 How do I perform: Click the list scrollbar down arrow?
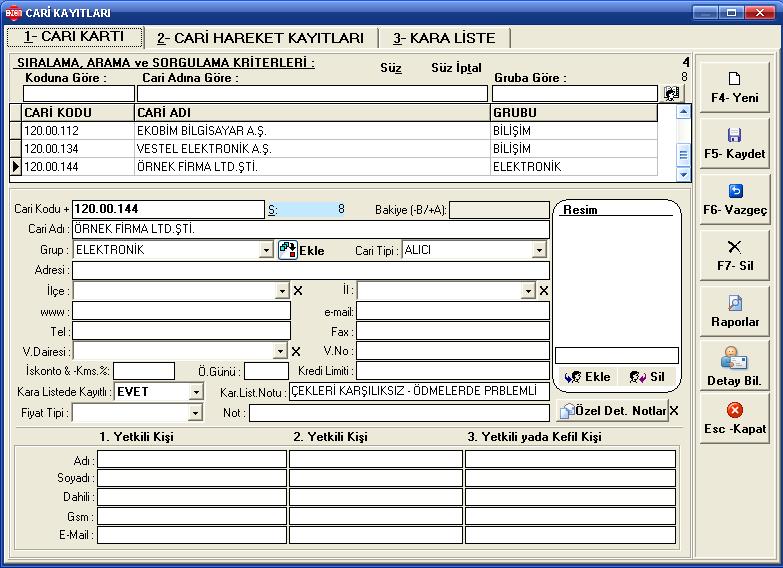coord(683,174)
